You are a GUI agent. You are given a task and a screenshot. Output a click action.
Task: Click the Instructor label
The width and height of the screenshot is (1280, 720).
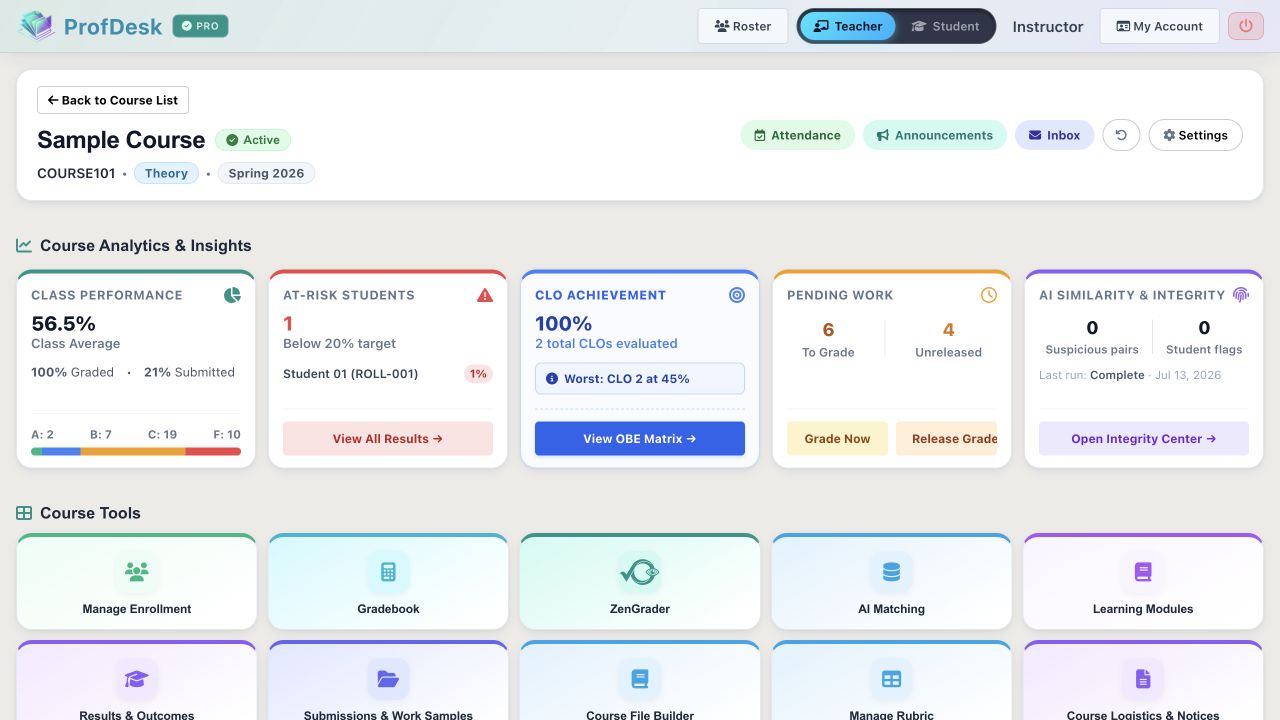1048,27
